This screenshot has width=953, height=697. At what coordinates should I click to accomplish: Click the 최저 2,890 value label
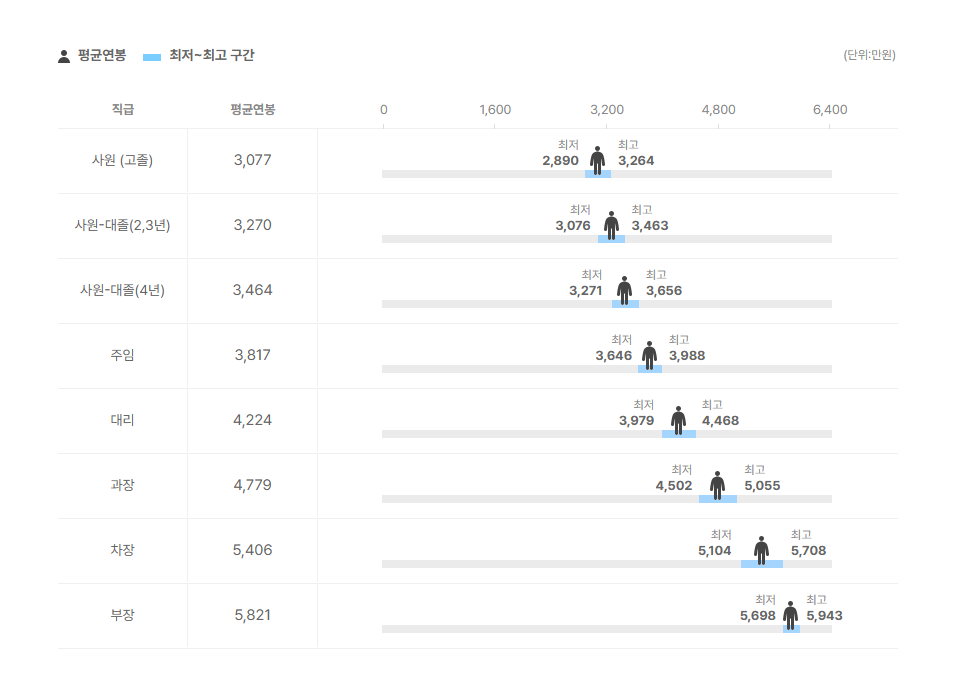[x=560, y=161]
